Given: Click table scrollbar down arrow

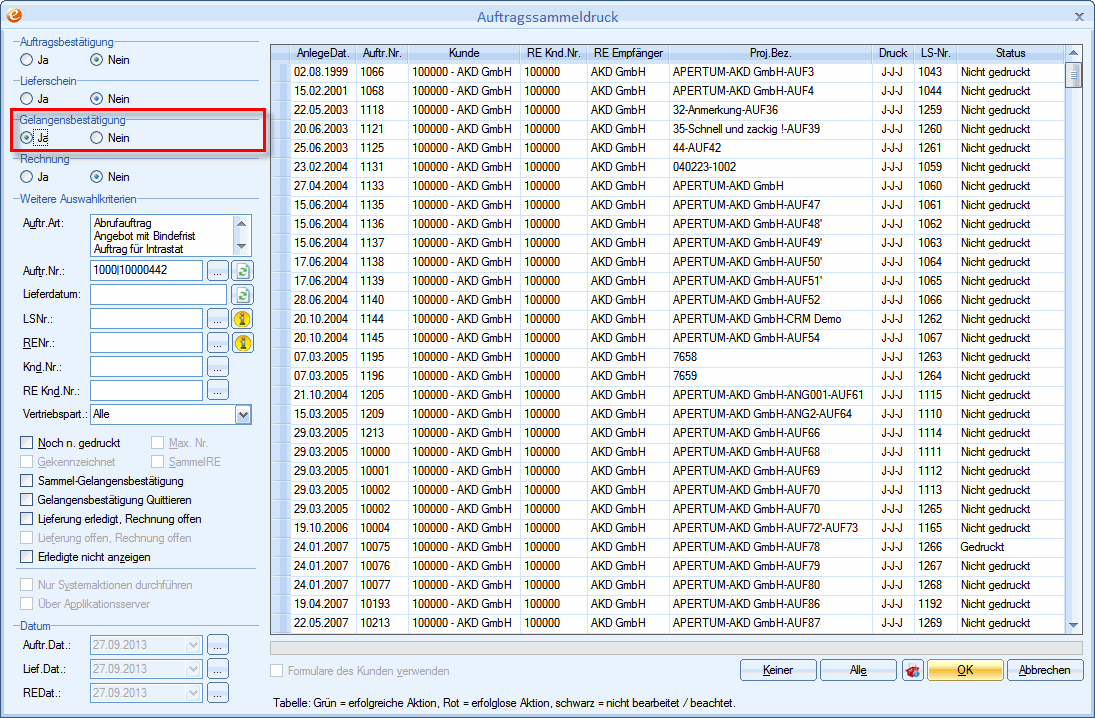Looking at the screenshot, I should 1073,626.
